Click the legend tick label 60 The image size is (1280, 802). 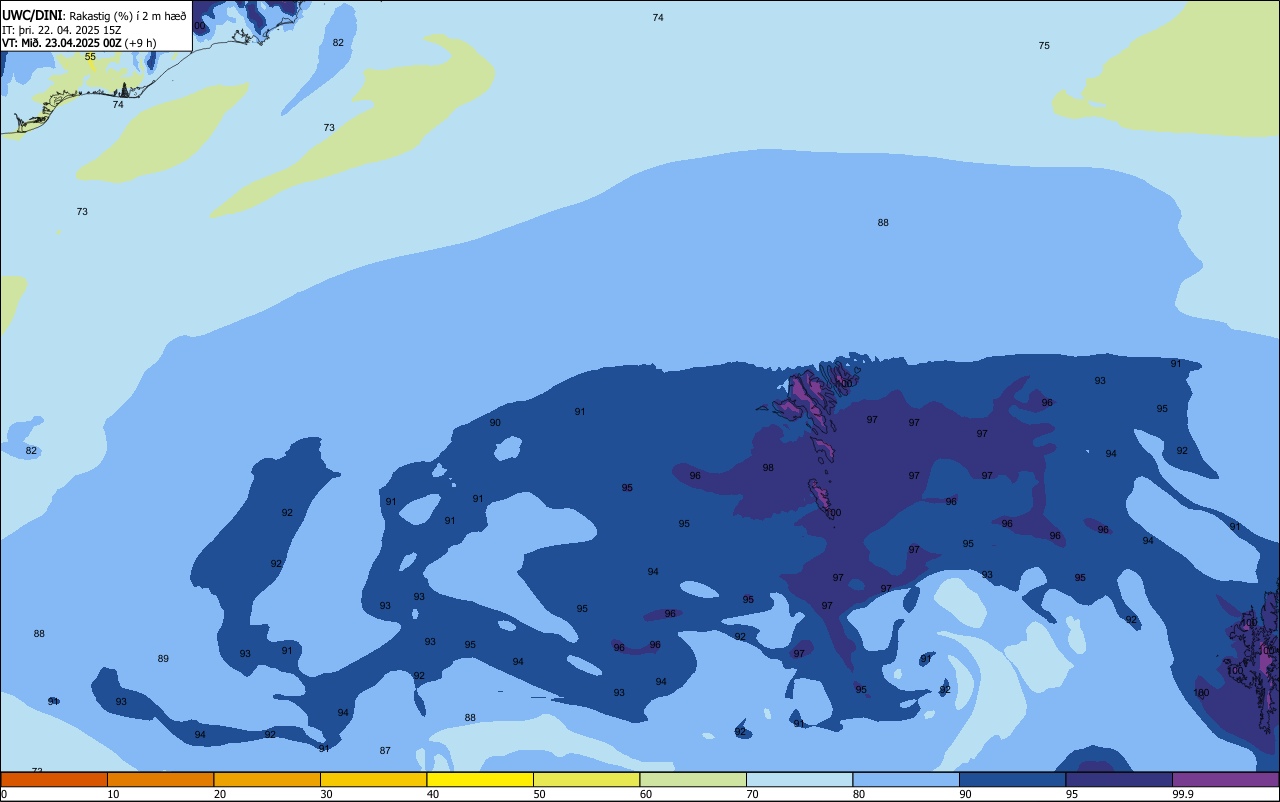coord(646,794)
